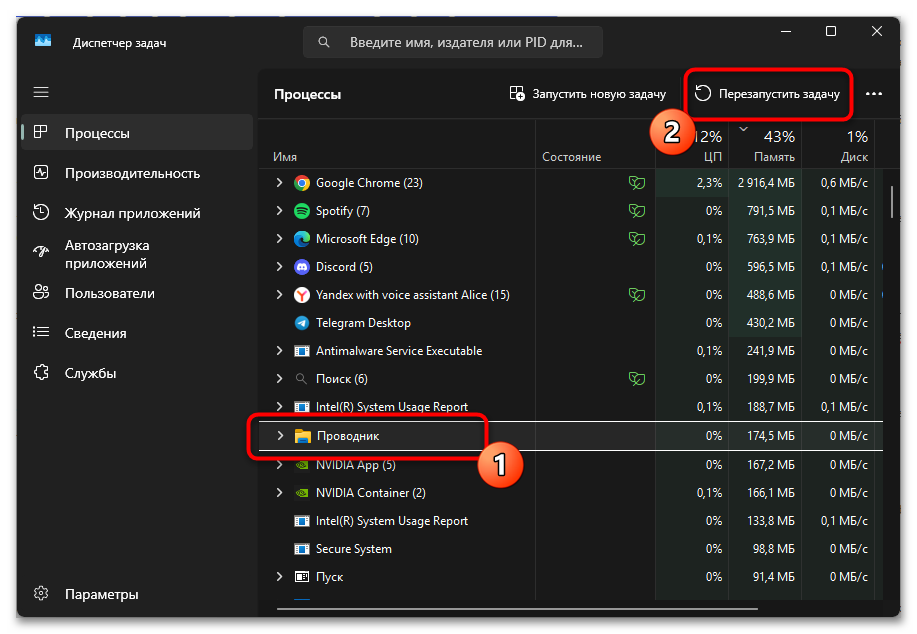
Task: Click the Пуск process icon
Action: pyautogui.click(x=302, y=577)
